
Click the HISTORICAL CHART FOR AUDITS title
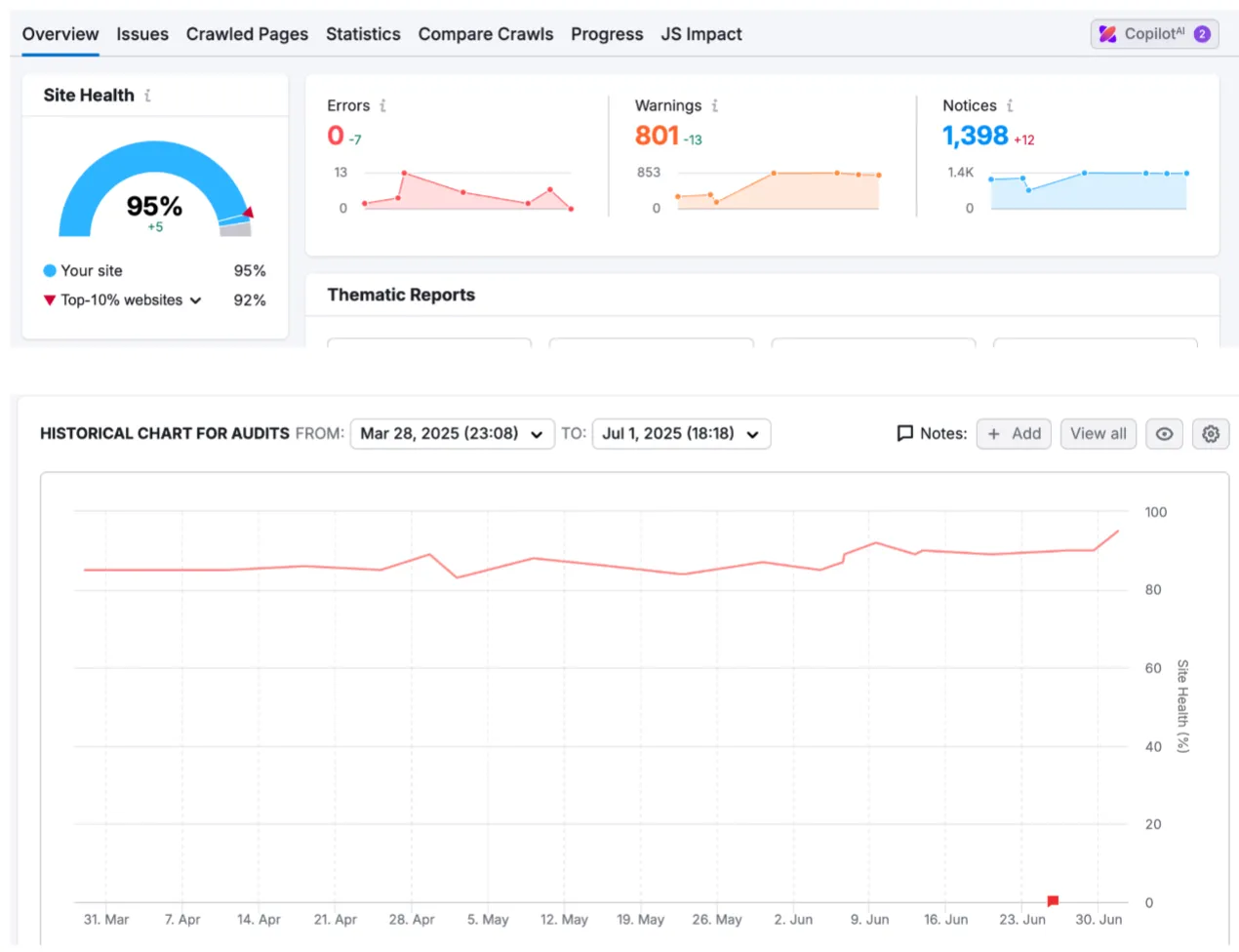click(165, 434)
